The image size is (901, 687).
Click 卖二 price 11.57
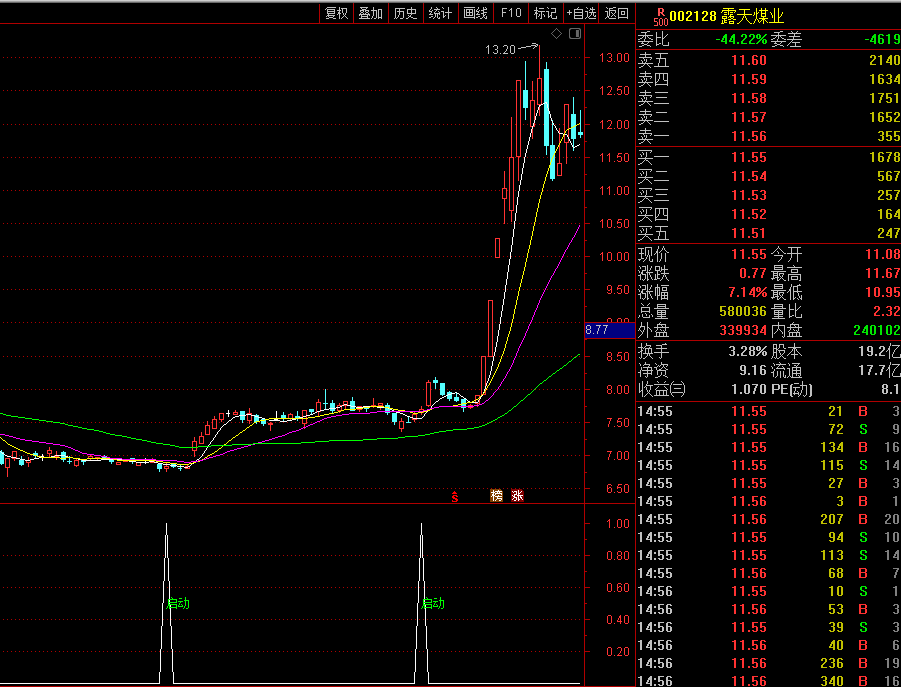click(x=749, y=117)
